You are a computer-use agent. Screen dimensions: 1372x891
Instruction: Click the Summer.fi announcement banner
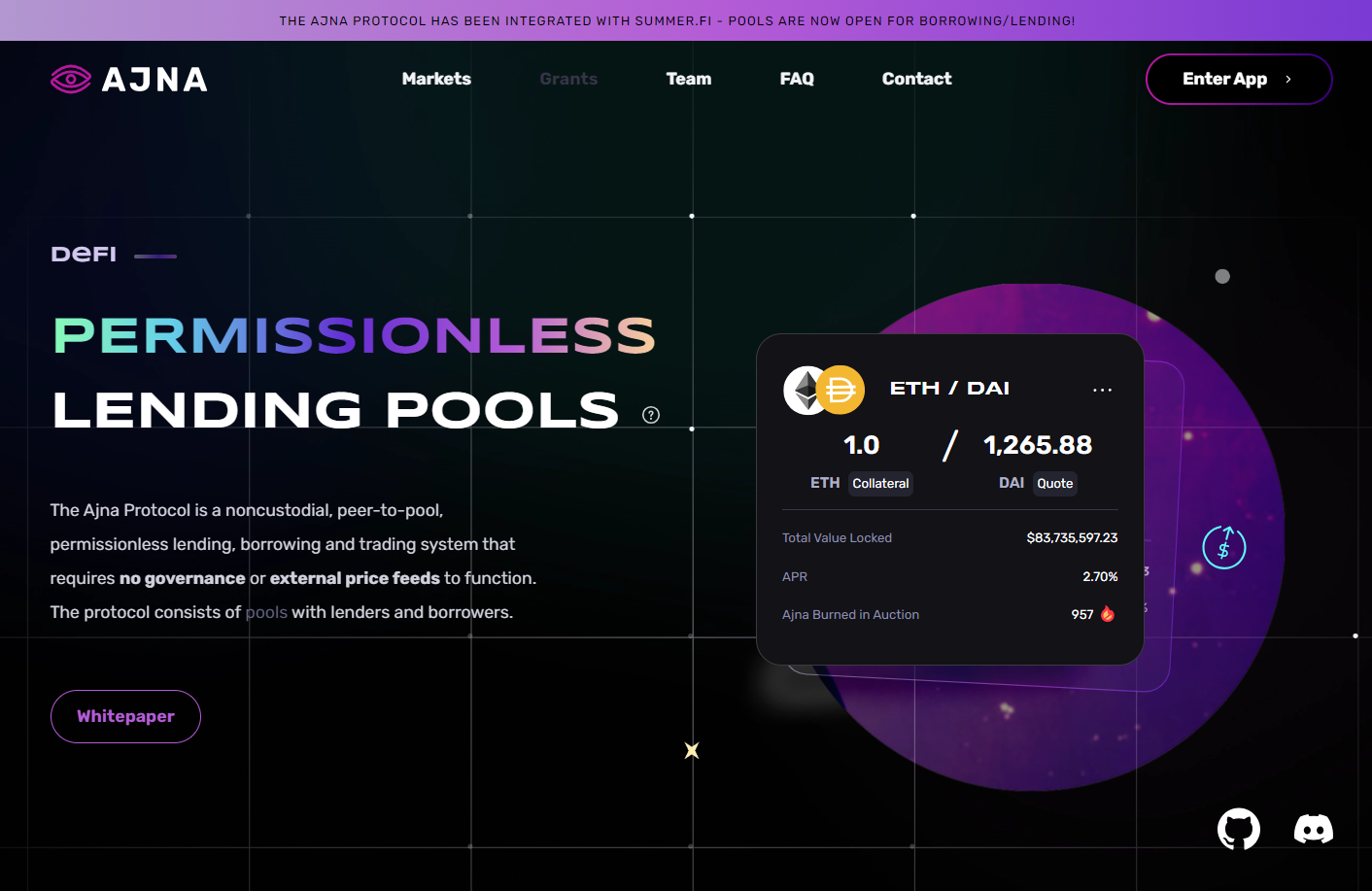pyautogui.click(x=677, y=20)
